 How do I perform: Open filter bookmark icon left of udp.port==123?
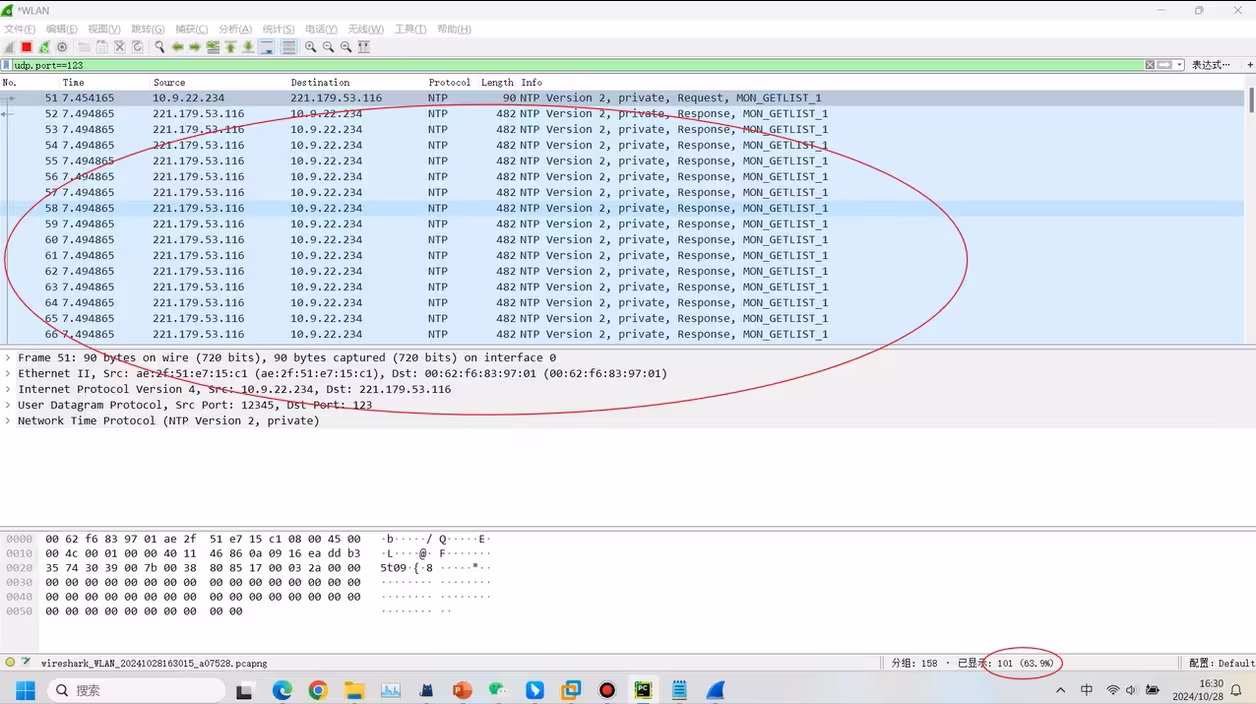click(x=7, y=65)
